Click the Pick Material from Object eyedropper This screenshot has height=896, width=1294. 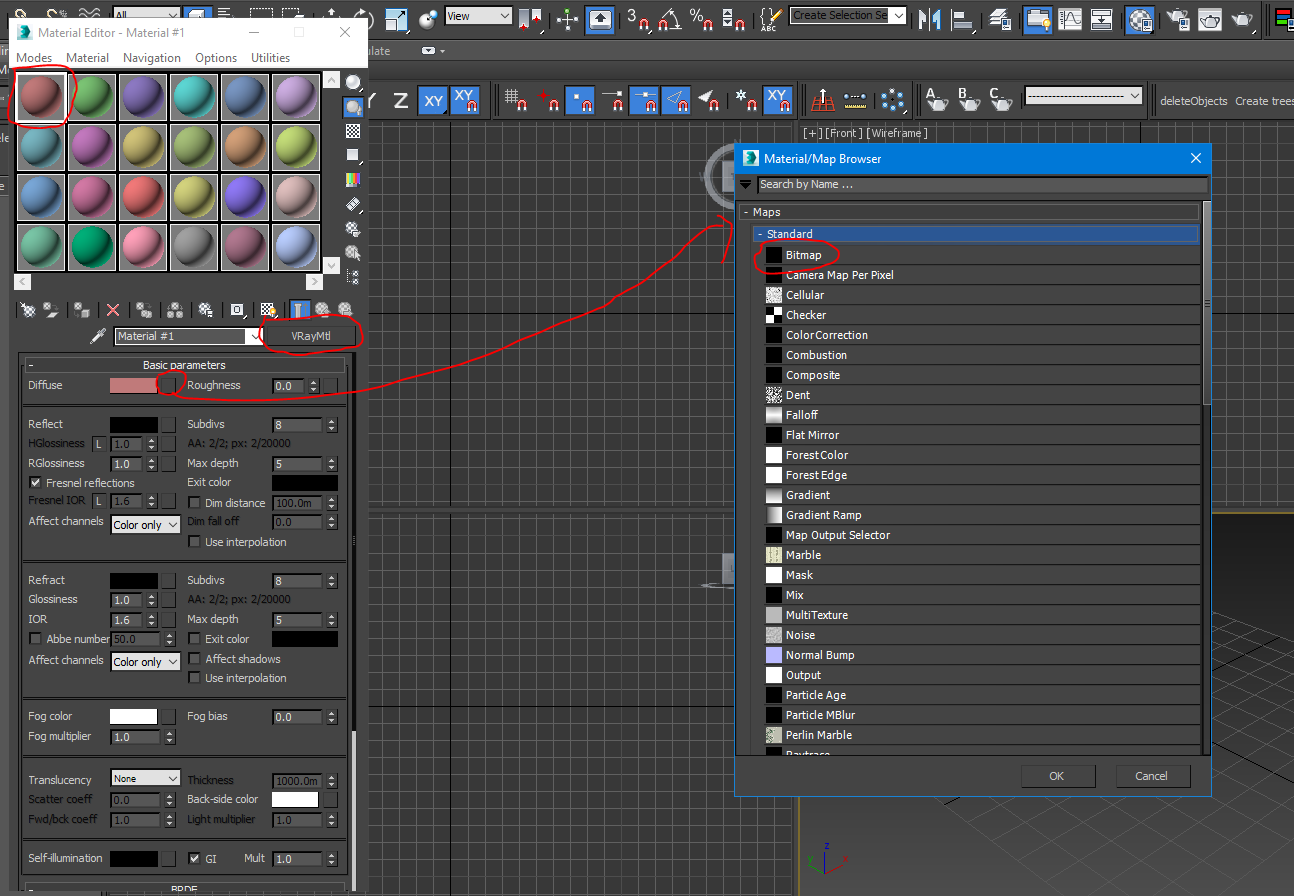coord(97,336)
